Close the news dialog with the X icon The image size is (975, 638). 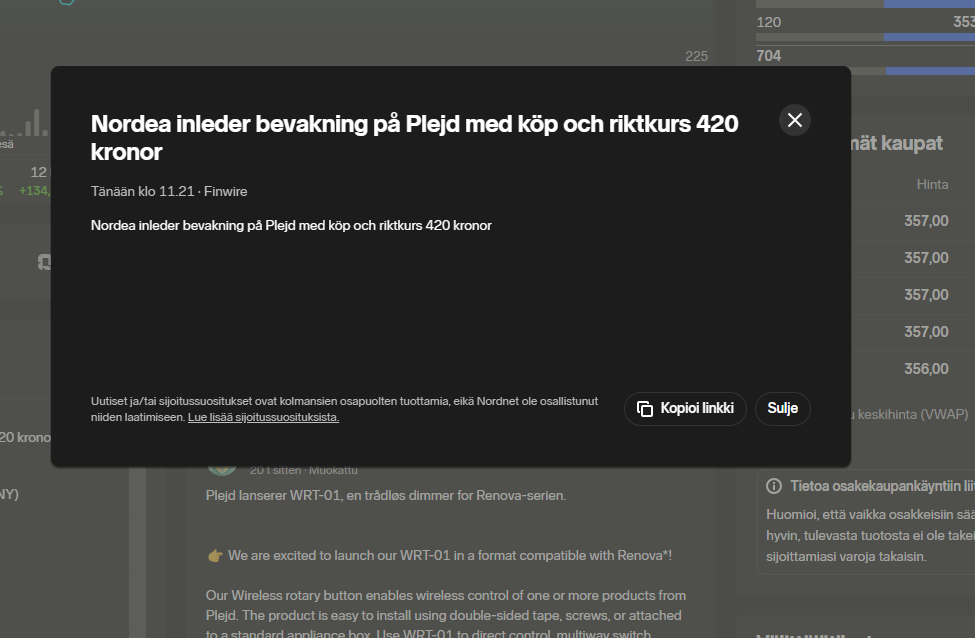(795, 120)
